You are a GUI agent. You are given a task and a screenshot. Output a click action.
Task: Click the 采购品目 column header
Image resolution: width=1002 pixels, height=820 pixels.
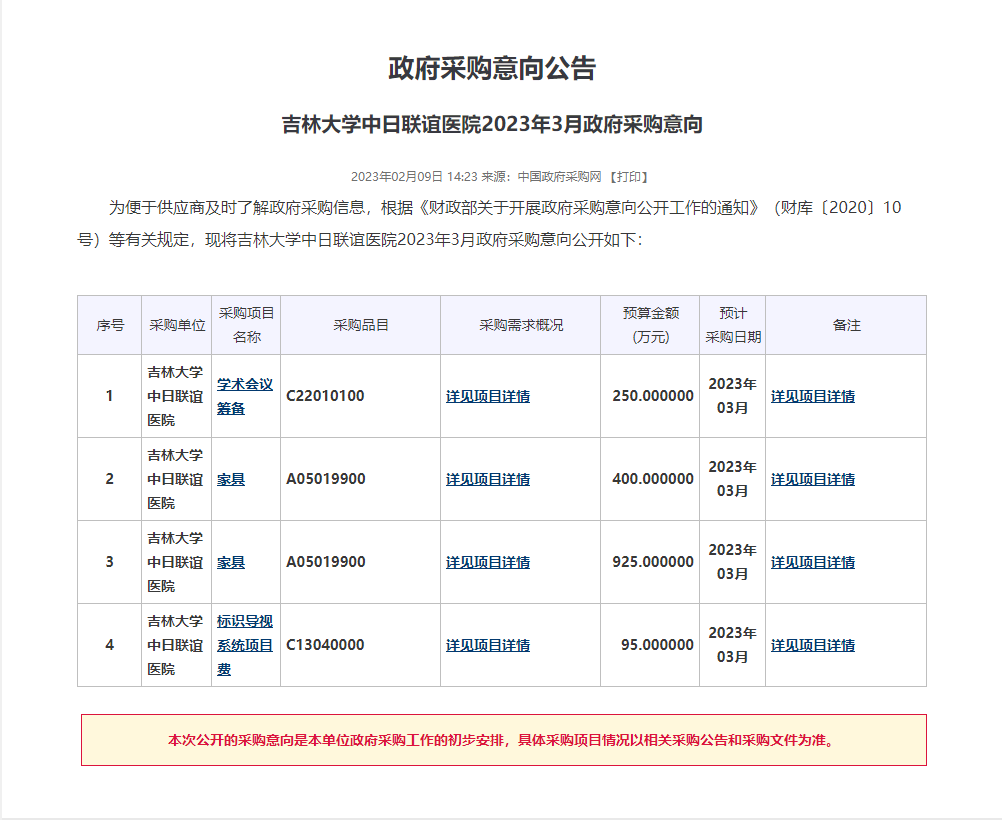[x=360, y=325]
